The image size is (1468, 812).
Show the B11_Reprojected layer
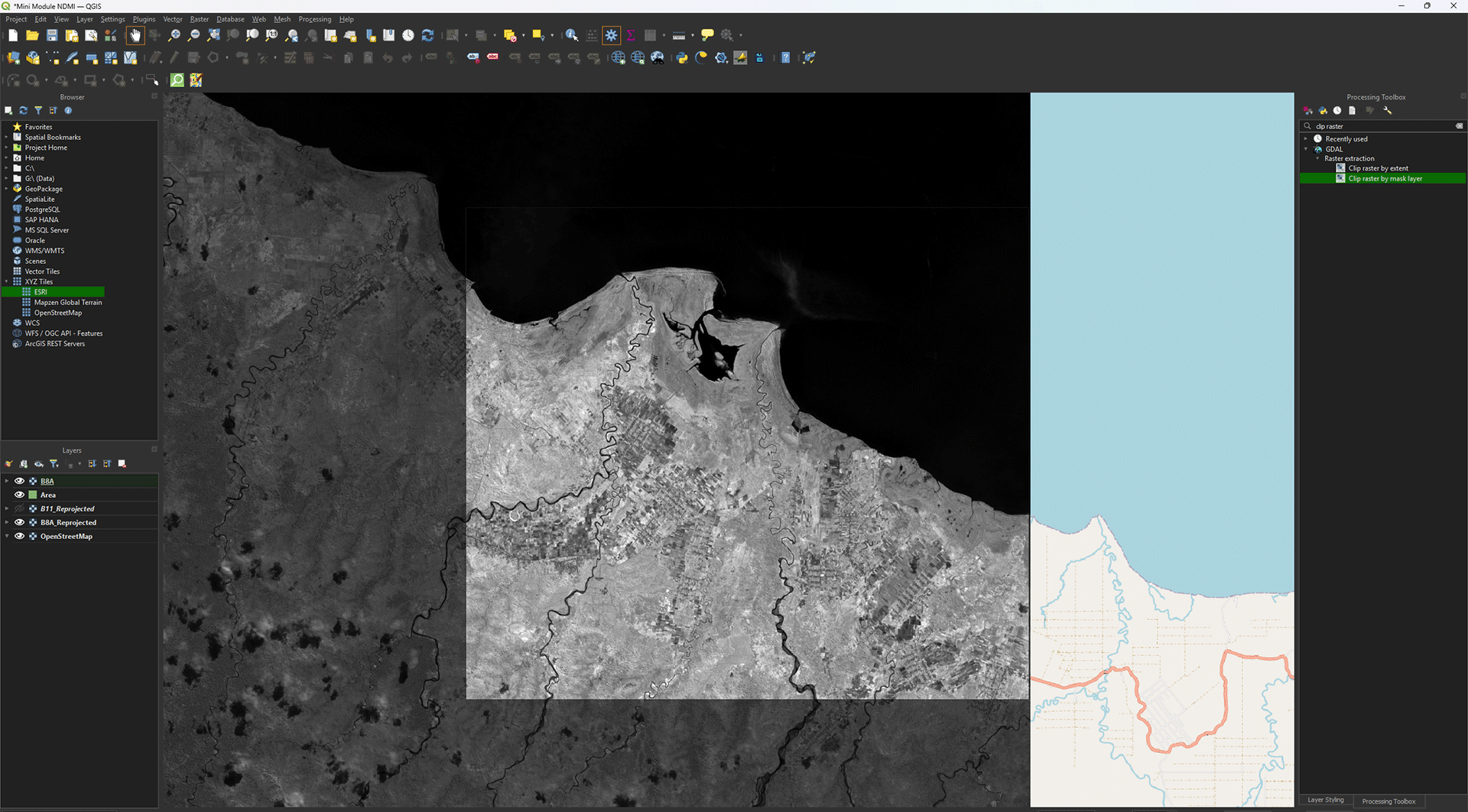pos(20,508)
